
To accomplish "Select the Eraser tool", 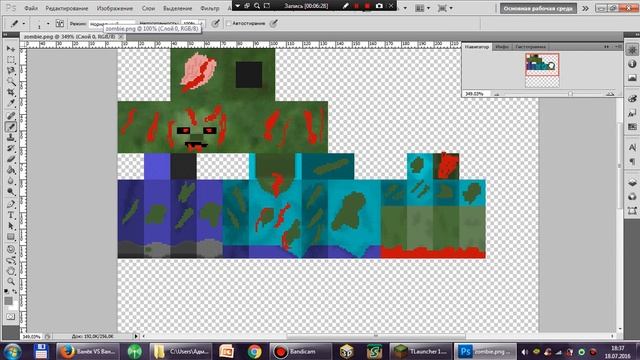I will pyautogui.click(x=11, y=160).
